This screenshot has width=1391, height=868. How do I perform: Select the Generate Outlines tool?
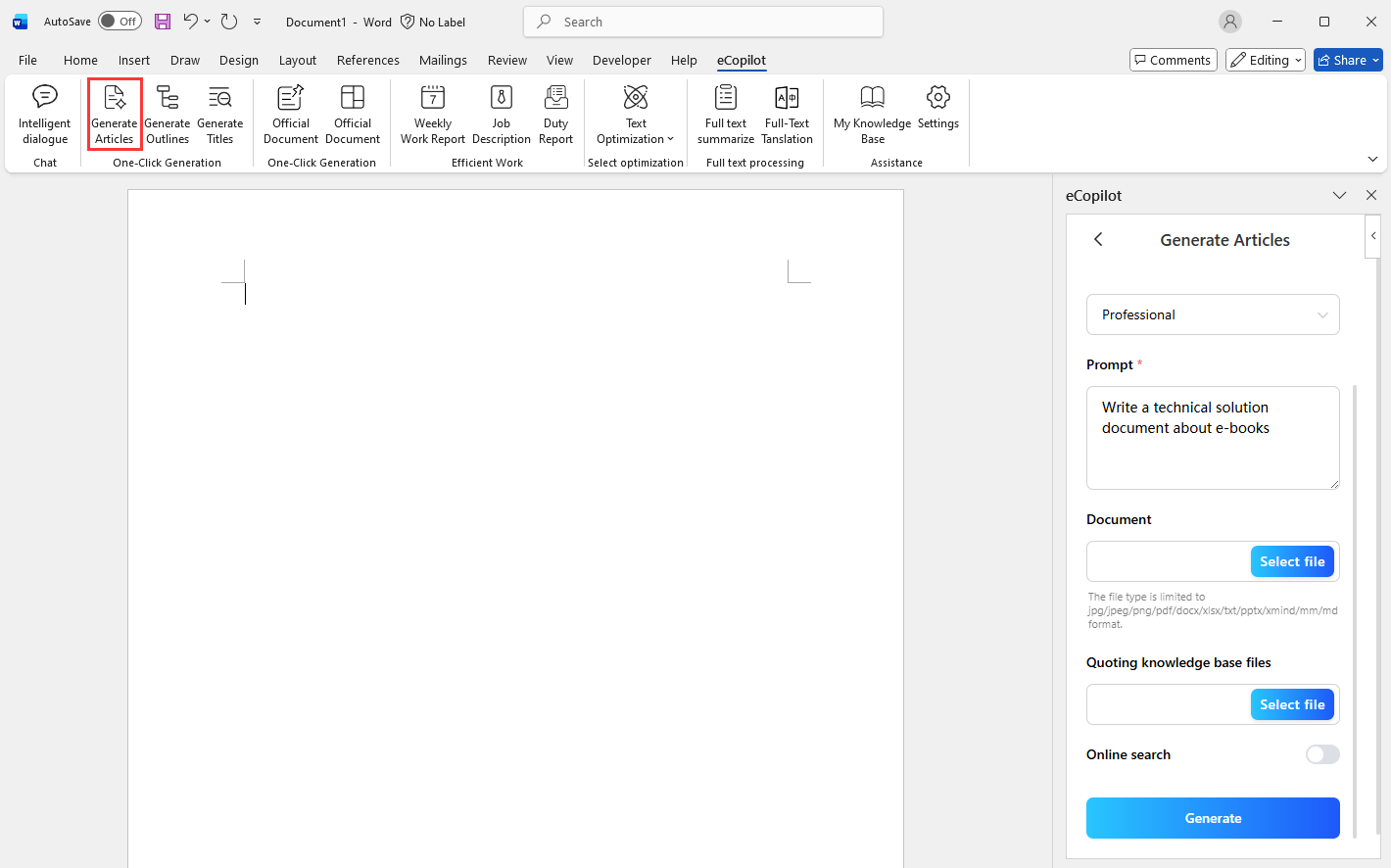coord(167,113)
